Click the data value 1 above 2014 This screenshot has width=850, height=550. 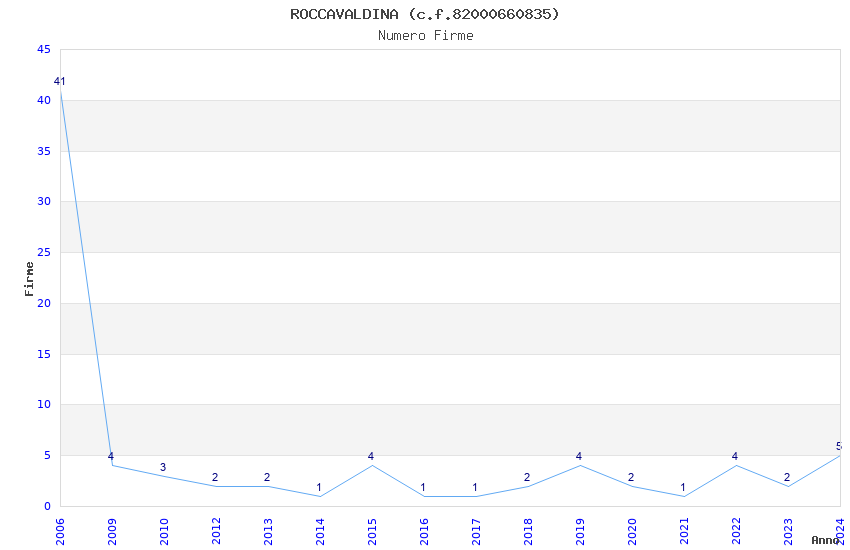point(319,488)
